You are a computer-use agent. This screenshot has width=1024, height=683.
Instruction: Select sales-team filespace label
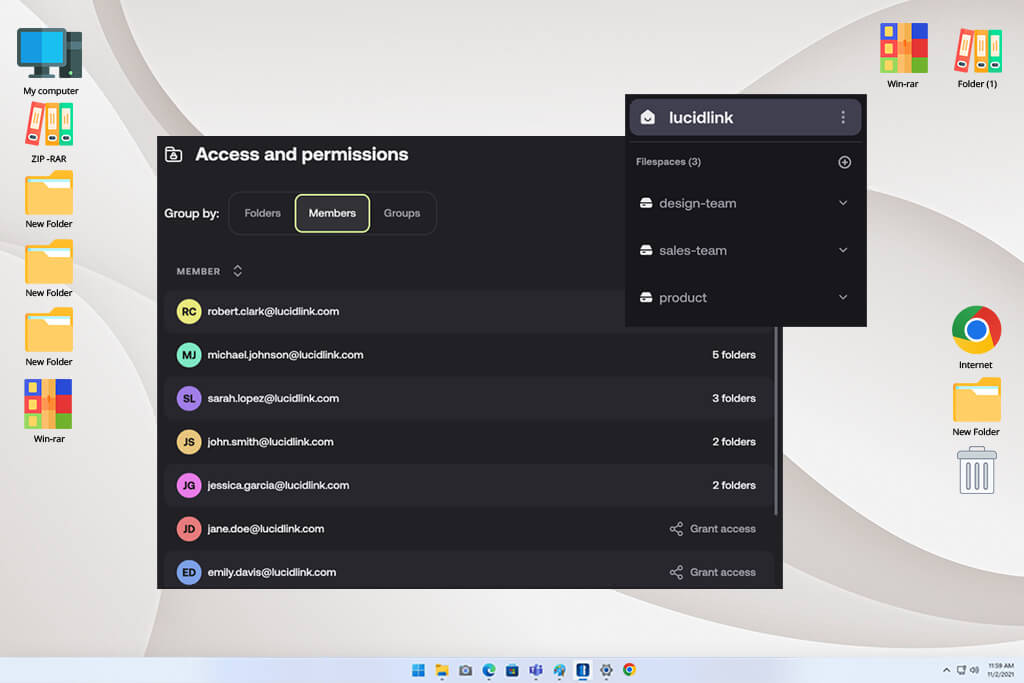[x=693, y=250]
